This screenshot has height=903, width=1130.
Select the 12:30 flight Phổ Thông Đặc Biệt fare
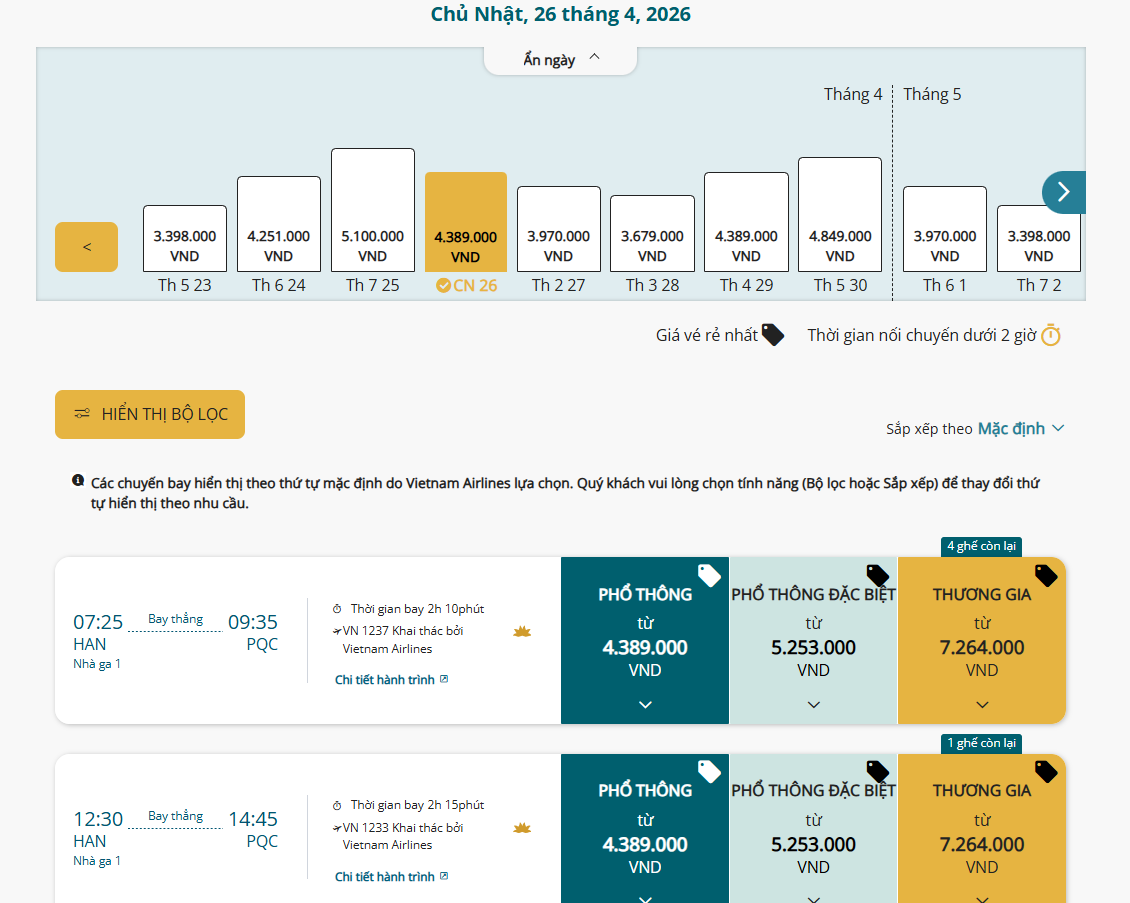813,830
